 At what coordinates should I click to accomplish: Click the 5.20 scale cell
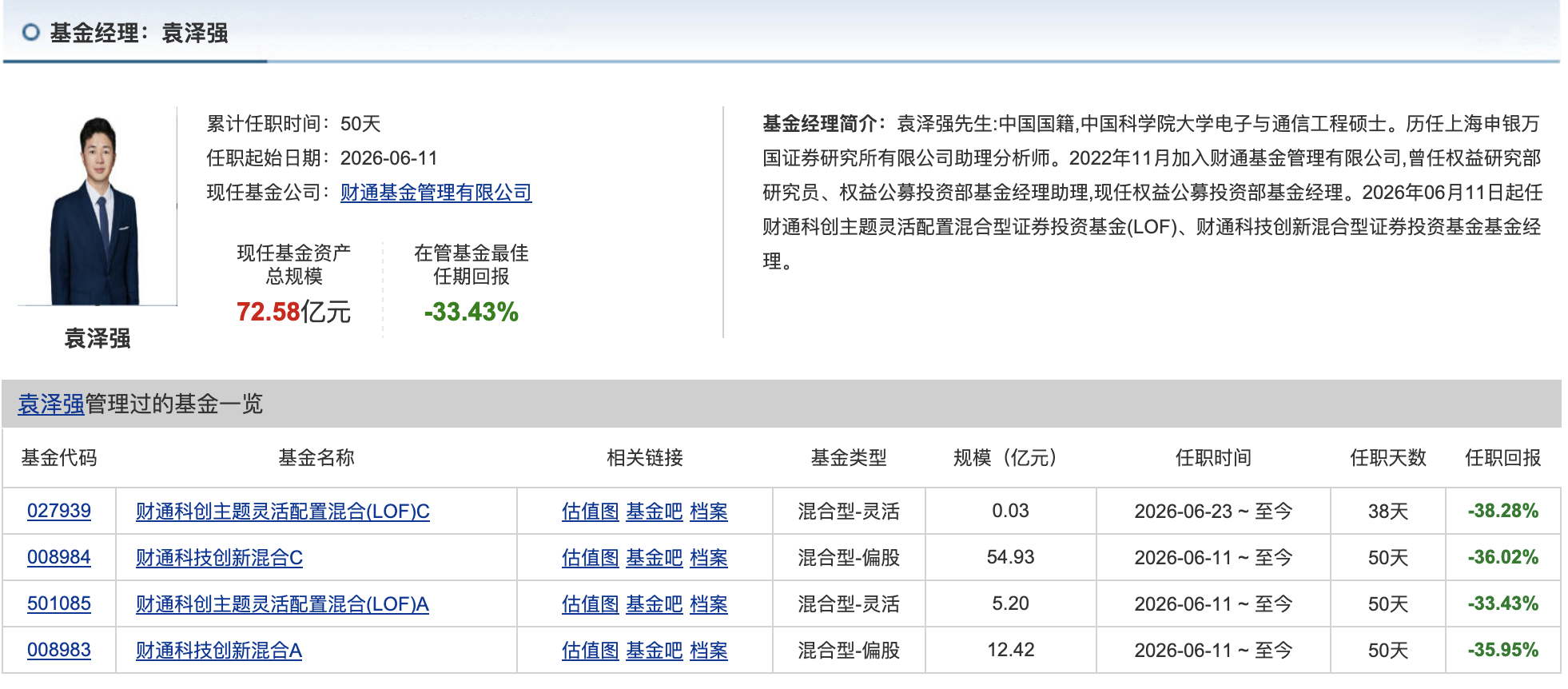point(1010,603)
